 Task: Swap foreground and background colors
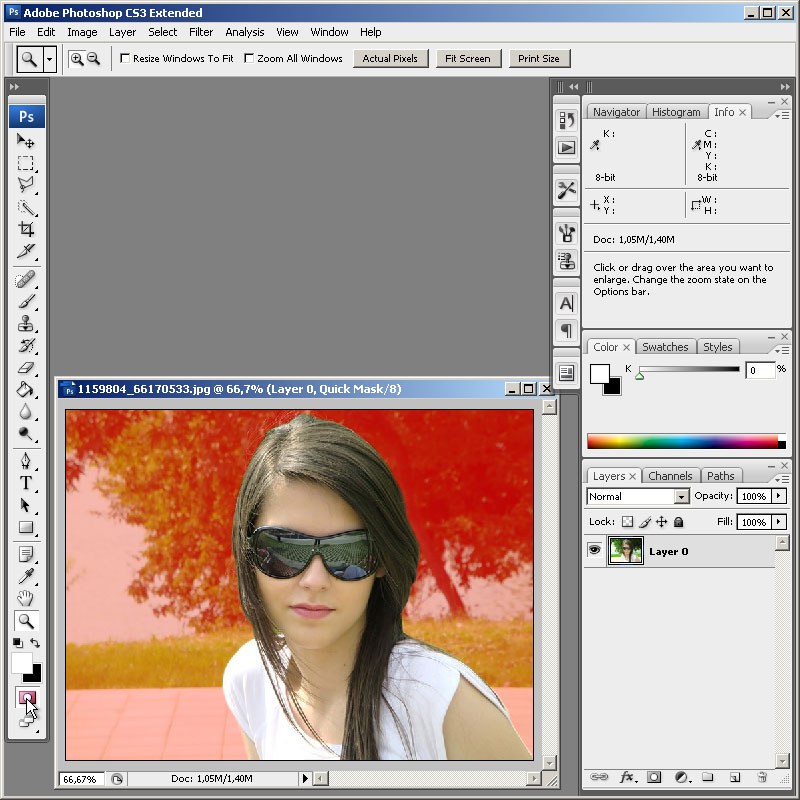[34, 643]
